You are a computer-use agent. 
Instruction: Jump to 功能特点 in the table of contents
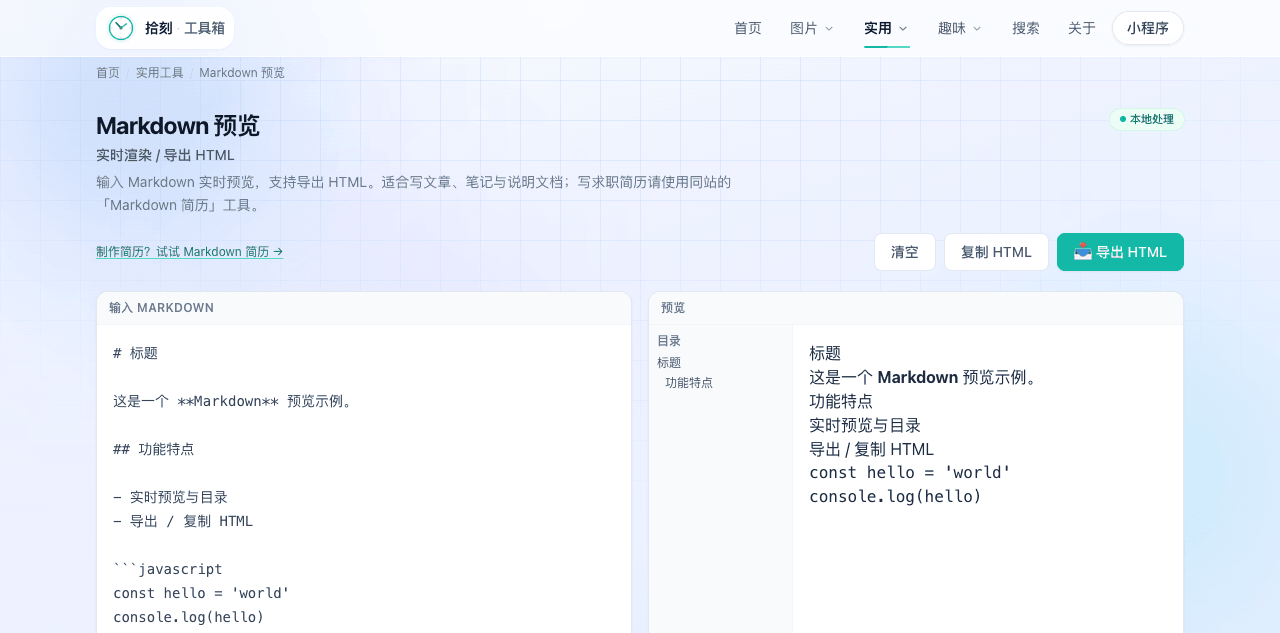[689, 383]
